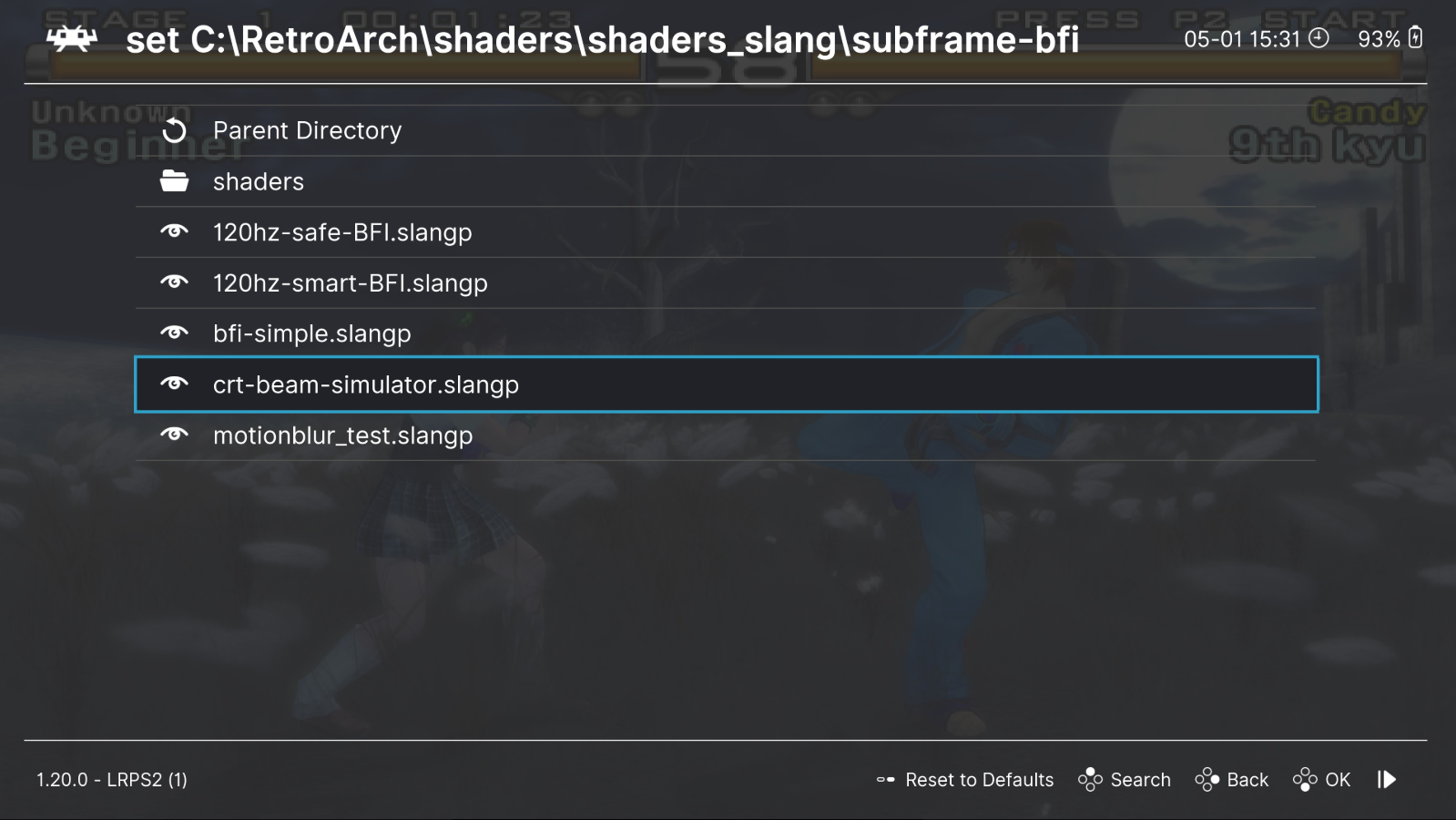Screen dimensions: 1456x820
Task: Click the play arrow icon at bottom right
Action: pos(1387,779)
